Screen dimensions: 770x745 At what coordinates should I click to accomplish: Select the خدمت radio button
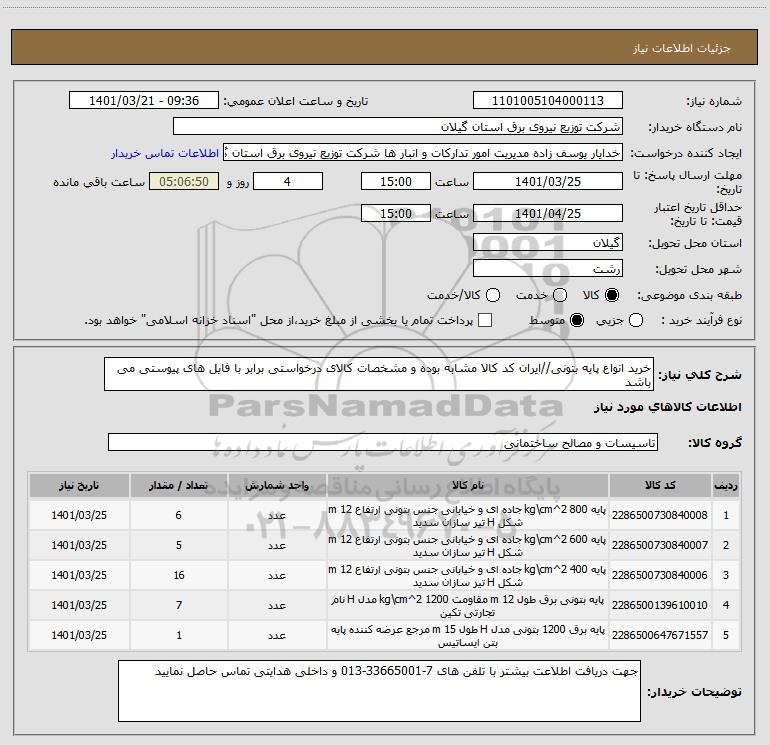[560, 295]
